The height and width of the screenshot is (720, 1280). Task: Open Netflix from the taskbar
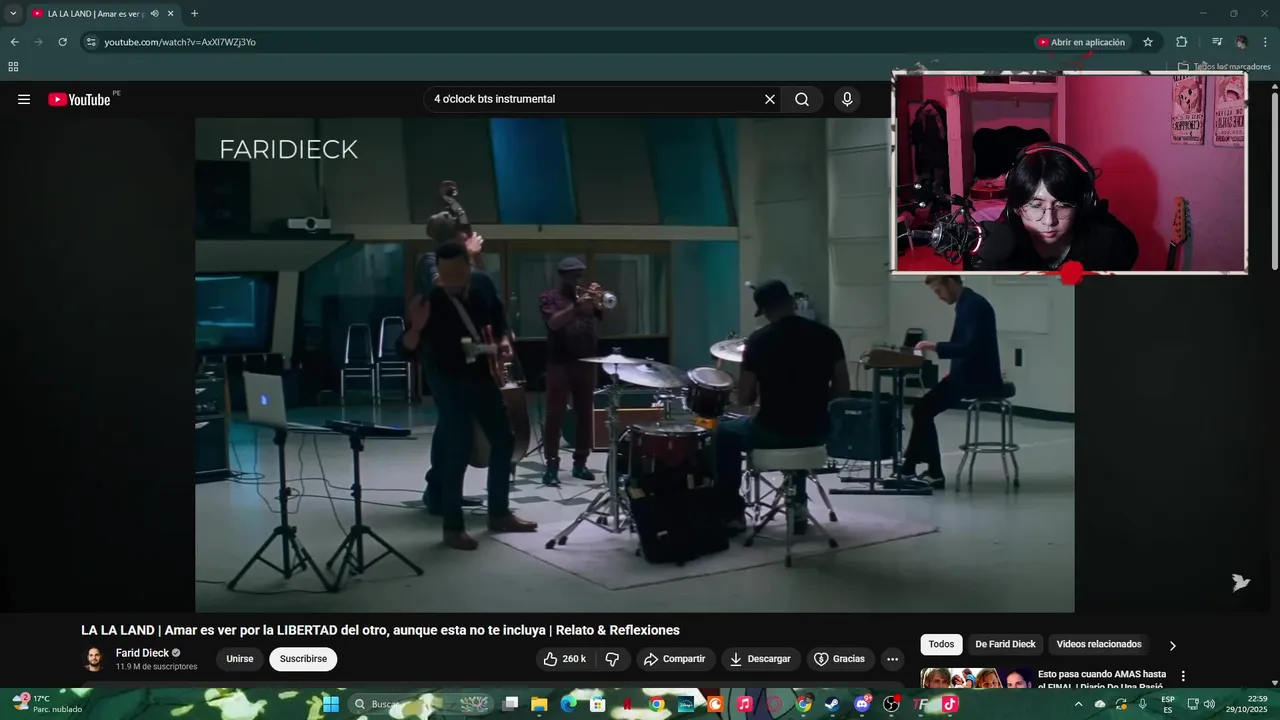[x=627, y=704]
